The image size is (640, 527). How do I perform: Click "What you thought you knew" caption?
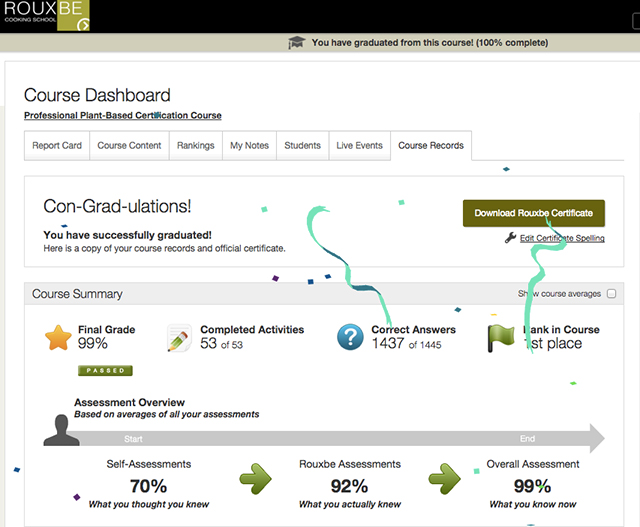(x=149, y=505)
